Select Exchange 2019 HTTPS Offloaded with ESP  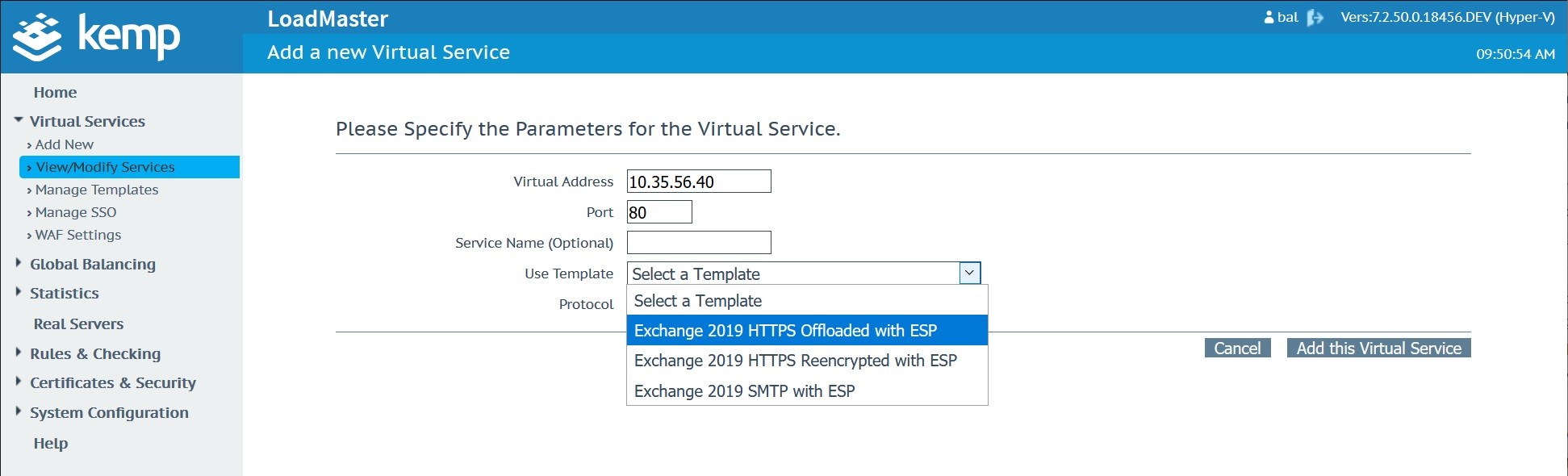[x=785, y=331]
